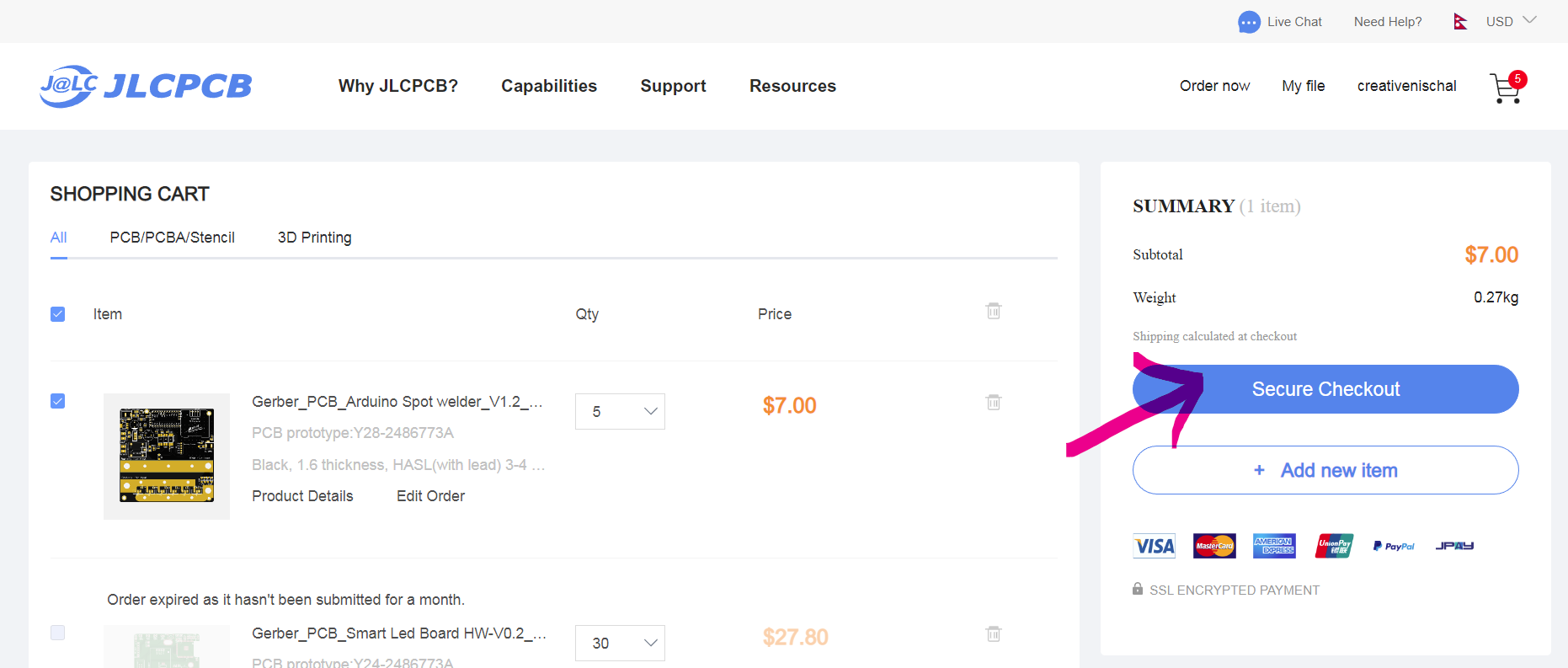Click the PayPal icon
Viewport: 1568px width, 668px height.
click(x=1394, y=546)
